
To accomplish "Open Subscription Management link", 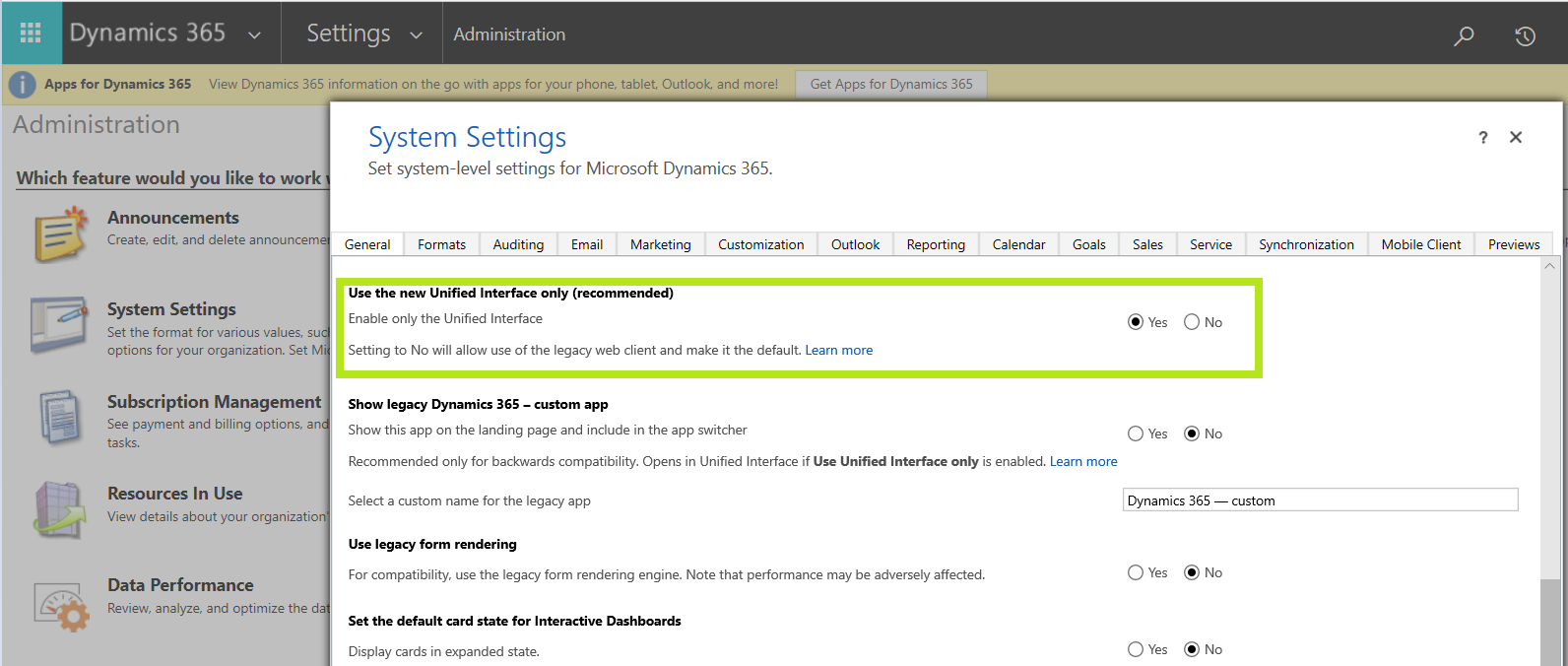I will [x=214, y=402].
